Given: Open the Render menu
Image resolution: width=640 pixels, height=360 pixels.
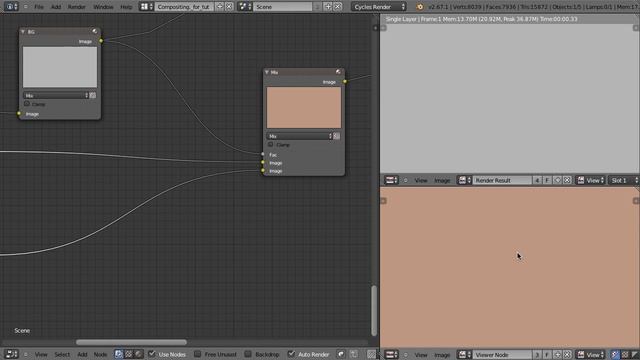Looking at the screenshot, I should (x=77, y=7).
